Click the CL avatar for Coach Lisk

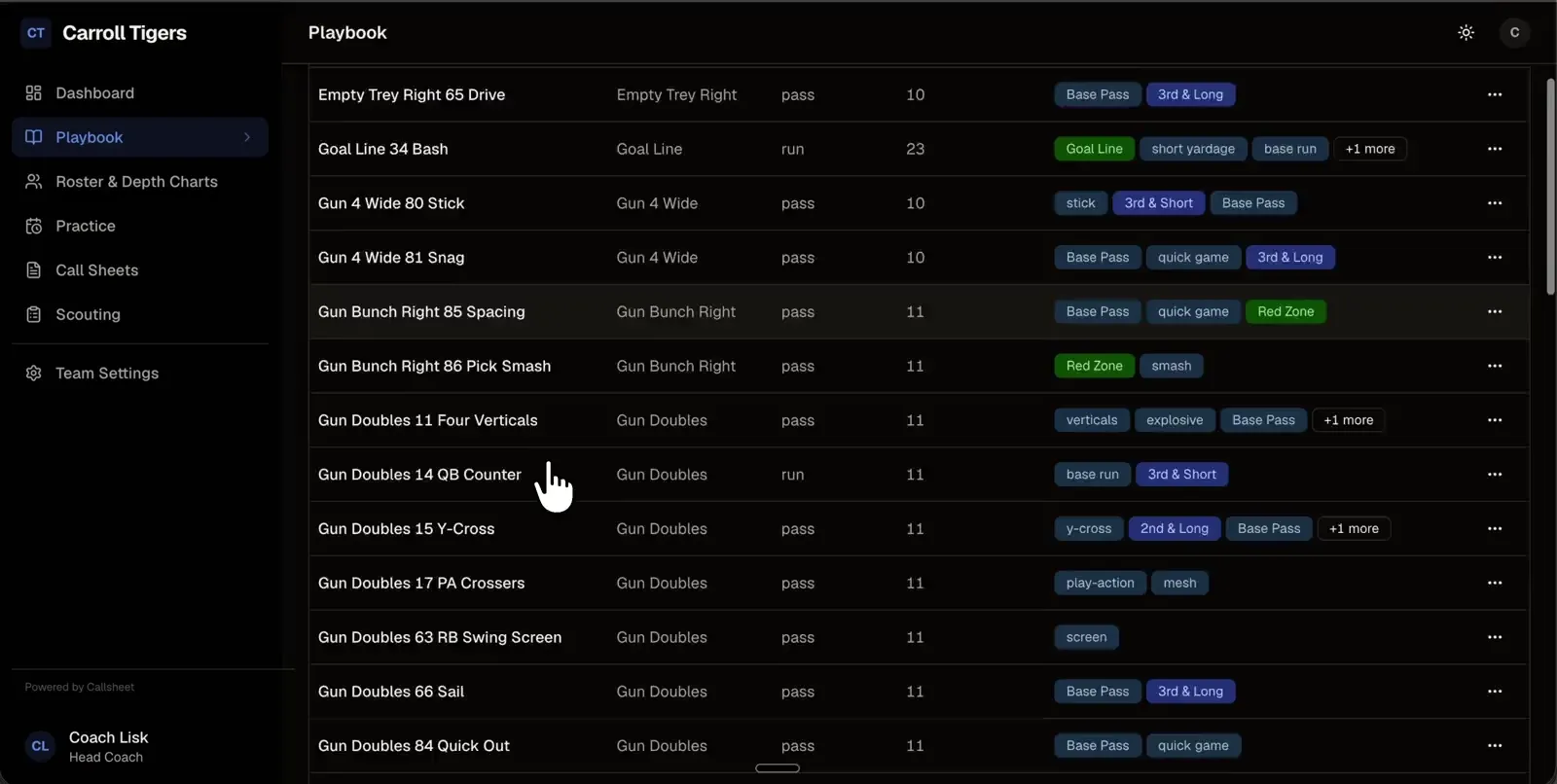point(40,746)
